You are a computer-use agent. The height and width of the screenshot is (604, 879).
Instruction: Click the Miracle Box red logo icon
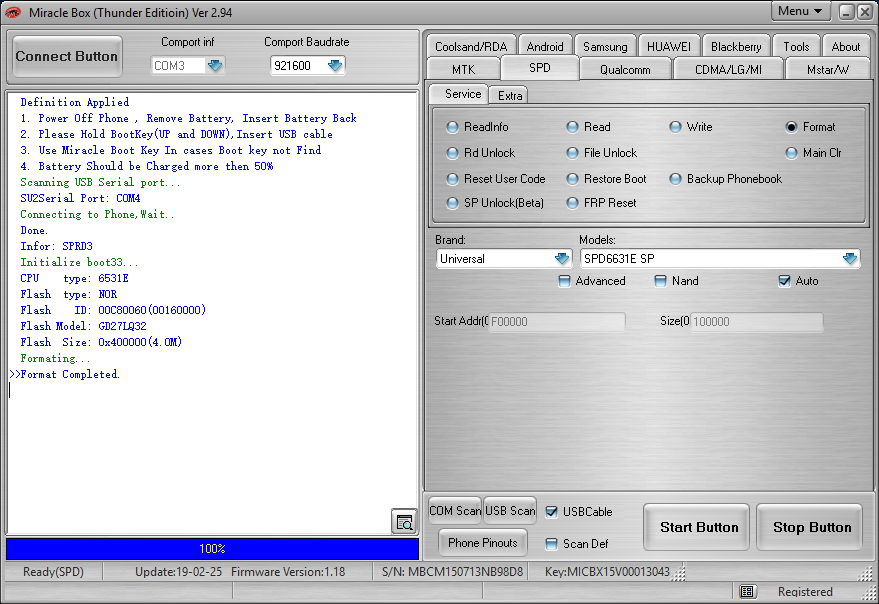point(13,12)
